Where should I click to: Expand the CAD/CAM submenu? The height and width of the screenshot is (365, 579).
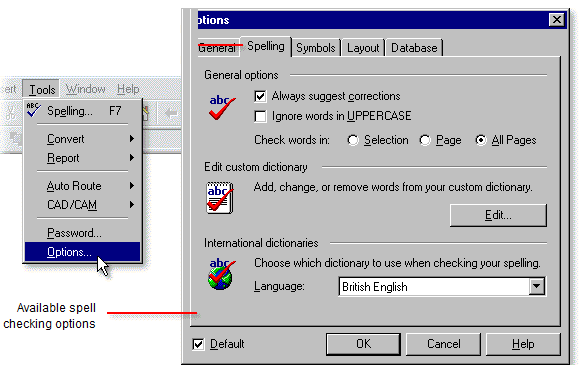(83, 205)
